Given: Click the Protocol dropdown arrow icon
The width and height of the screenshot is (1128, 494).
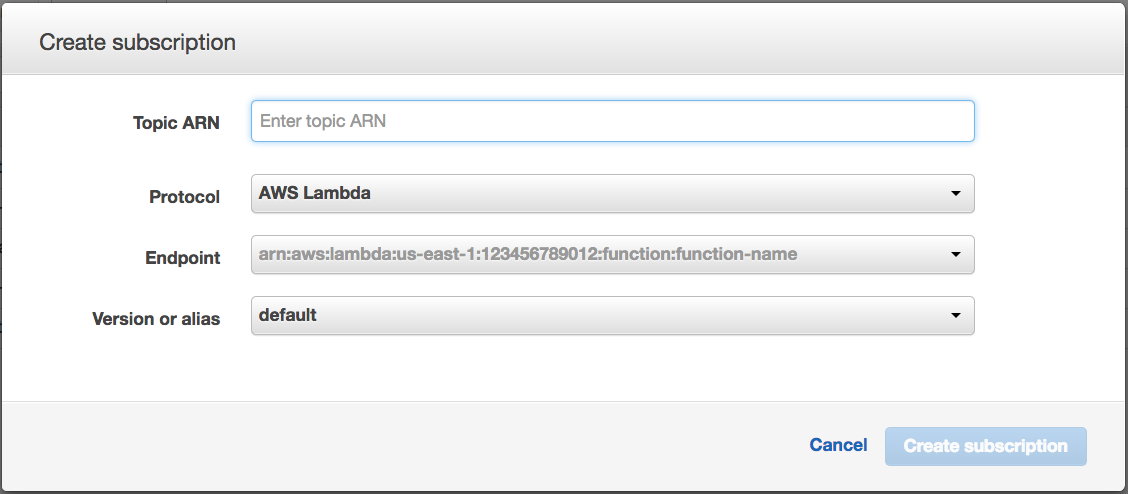Looking at the screenshot, I should (956, 193).
